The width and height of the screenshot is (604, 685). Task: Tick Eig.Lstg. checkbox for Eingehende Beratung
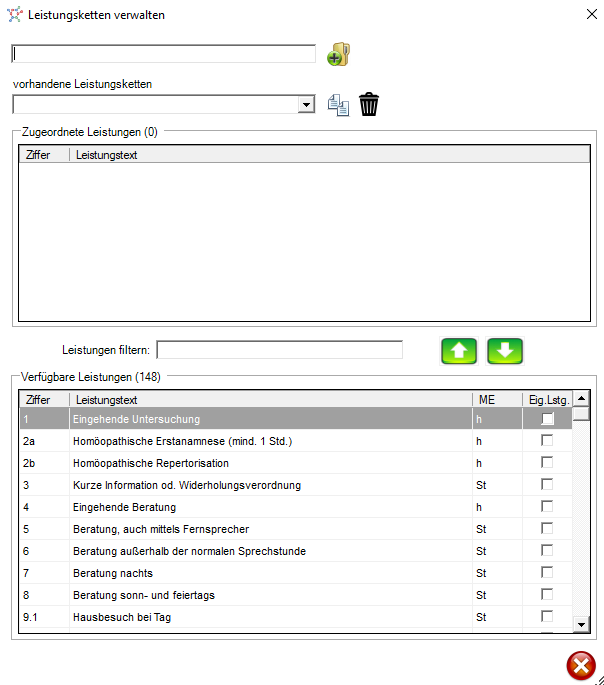547,506
